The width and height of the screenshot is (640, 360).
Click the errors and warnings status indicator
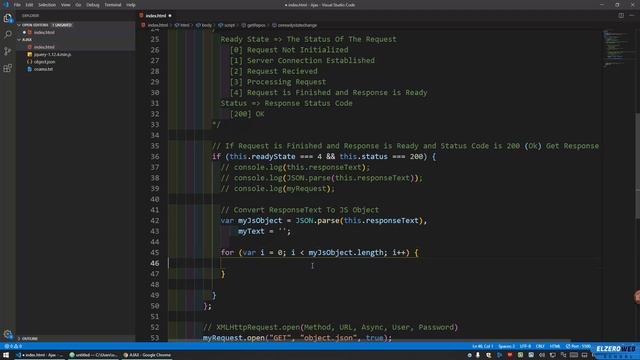13,346
